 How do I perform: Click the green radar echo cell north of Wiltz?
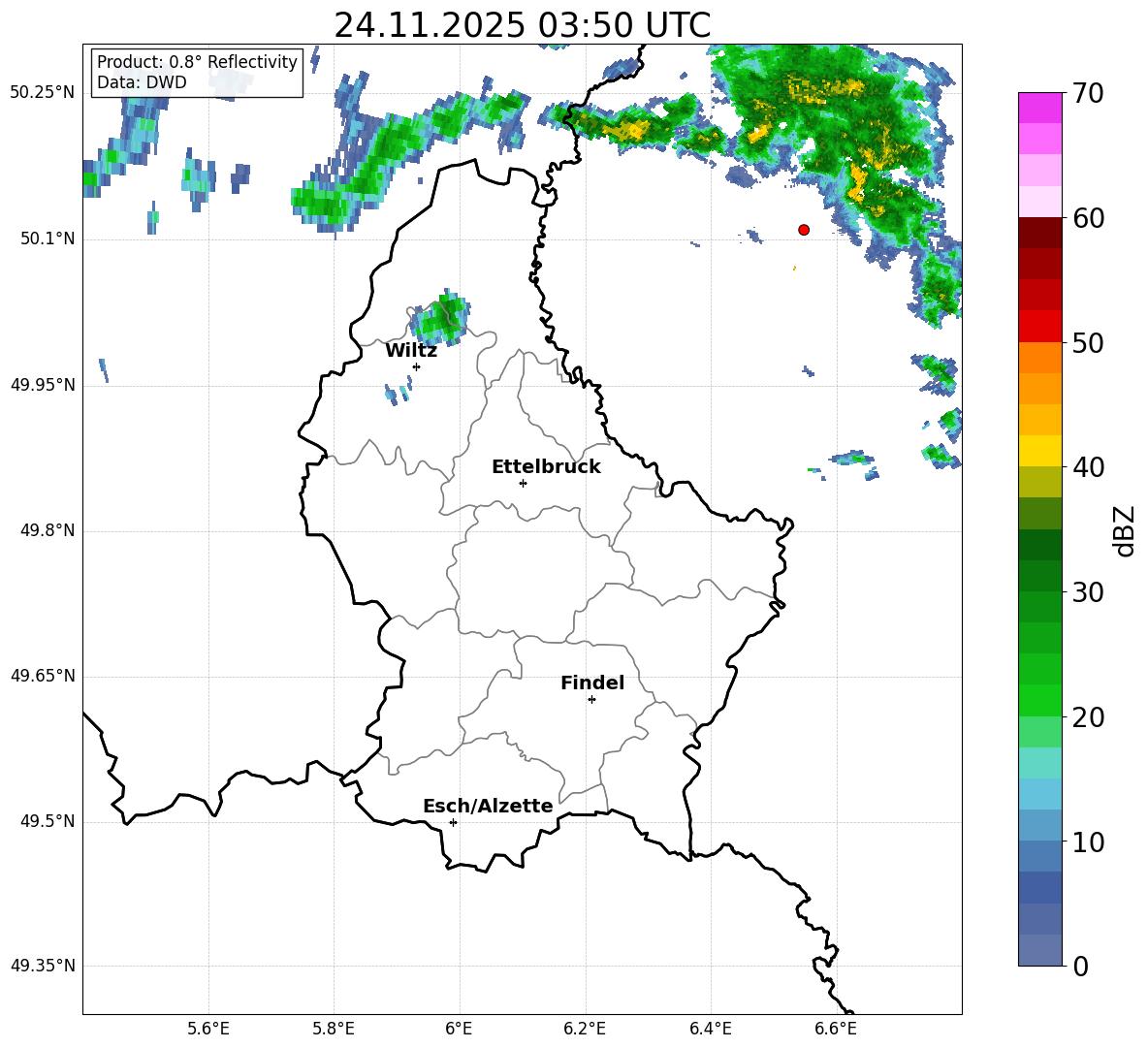pos(439,319)
